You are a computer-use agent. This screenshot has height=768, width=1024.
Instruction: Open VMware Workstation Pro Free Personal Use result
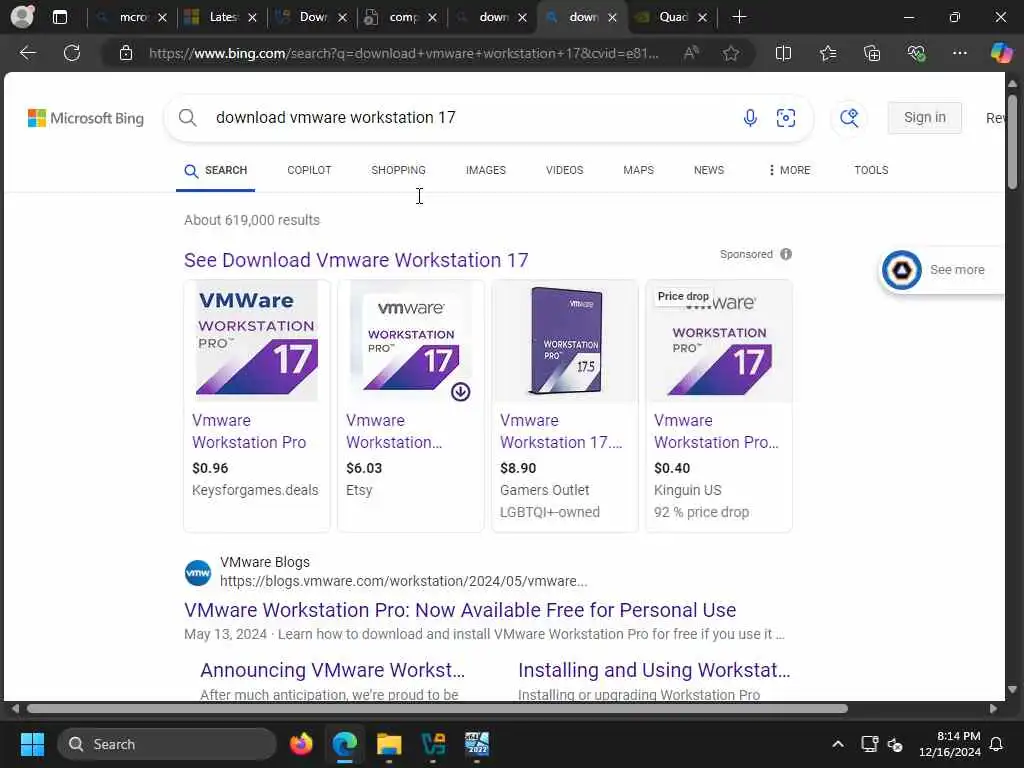[x=460, y=610]
